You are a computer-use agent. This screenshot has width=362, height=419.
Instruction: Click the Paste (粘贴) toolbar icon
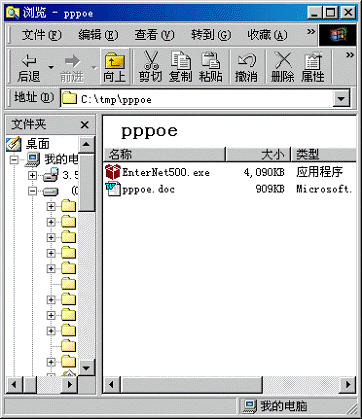210,67
